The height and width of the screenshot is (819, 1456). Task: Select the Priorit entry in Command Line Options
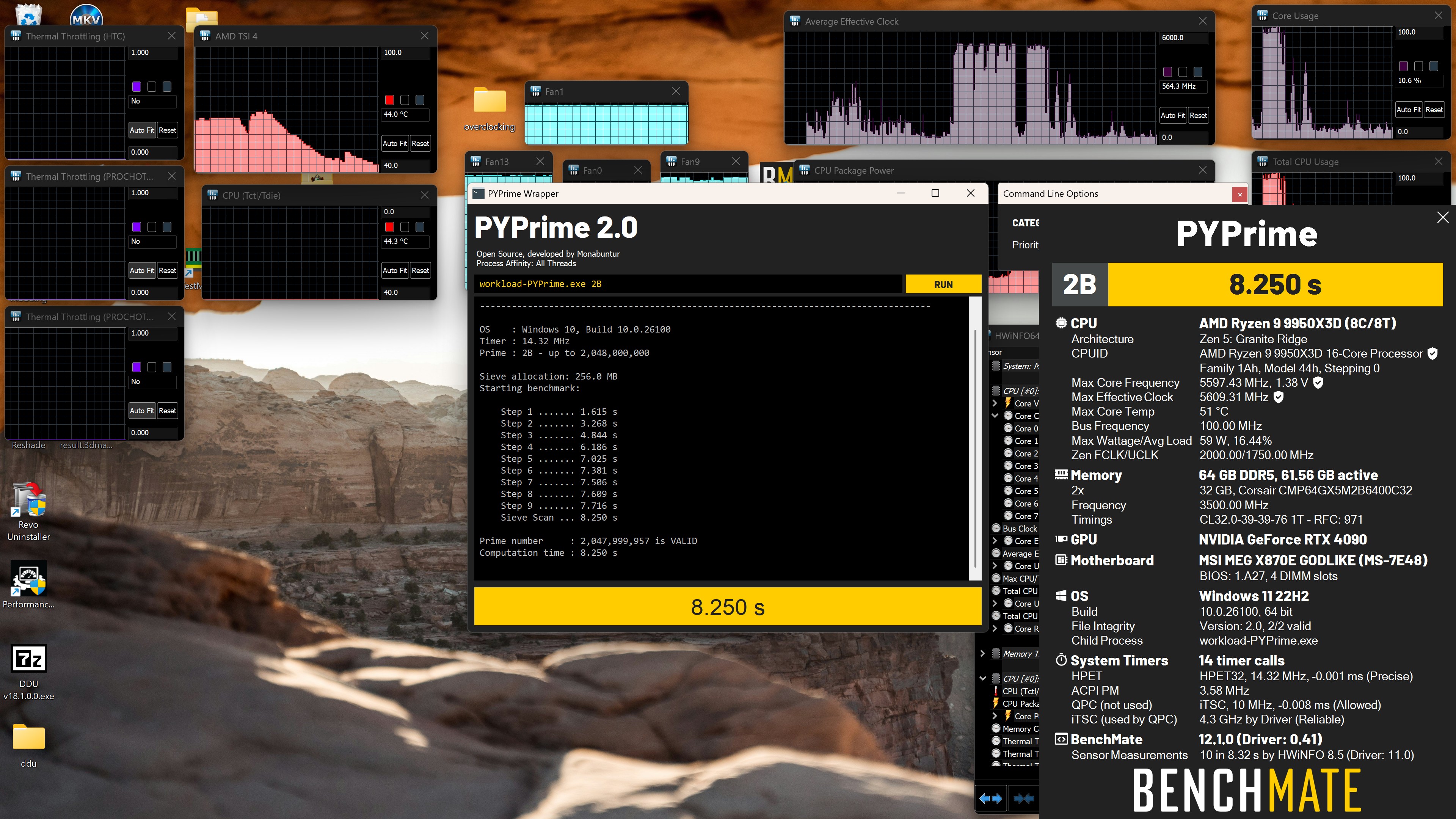coord(1025,245)
